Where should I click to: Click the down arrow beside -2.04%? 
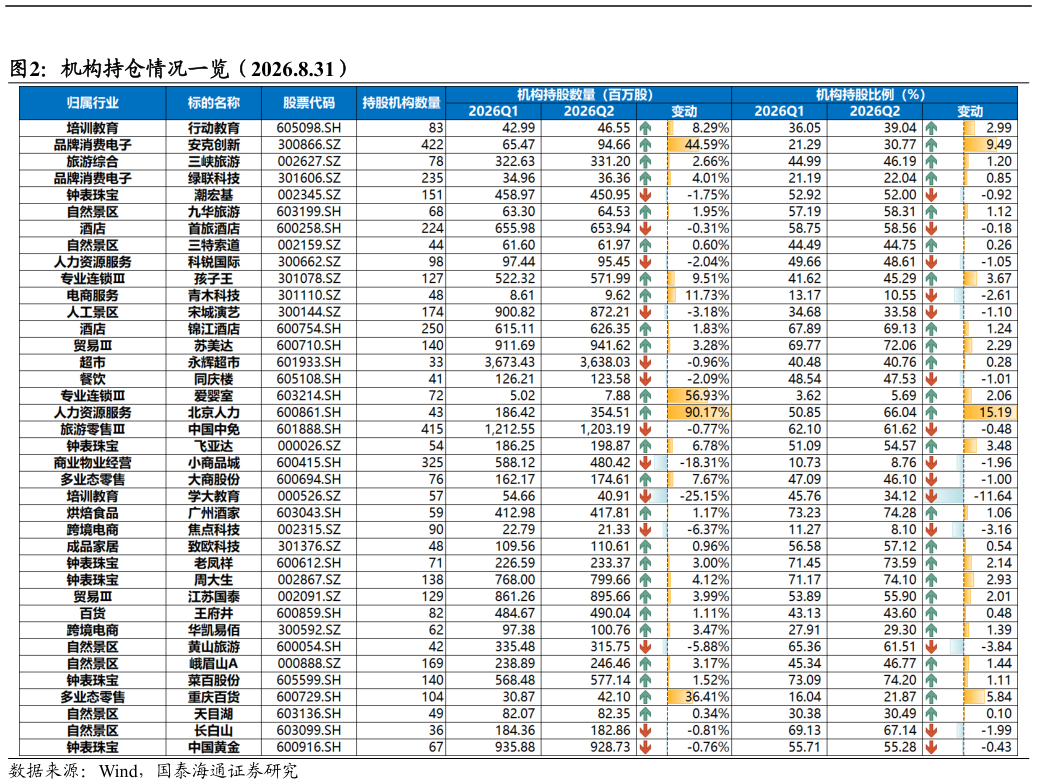click(645, 262)
